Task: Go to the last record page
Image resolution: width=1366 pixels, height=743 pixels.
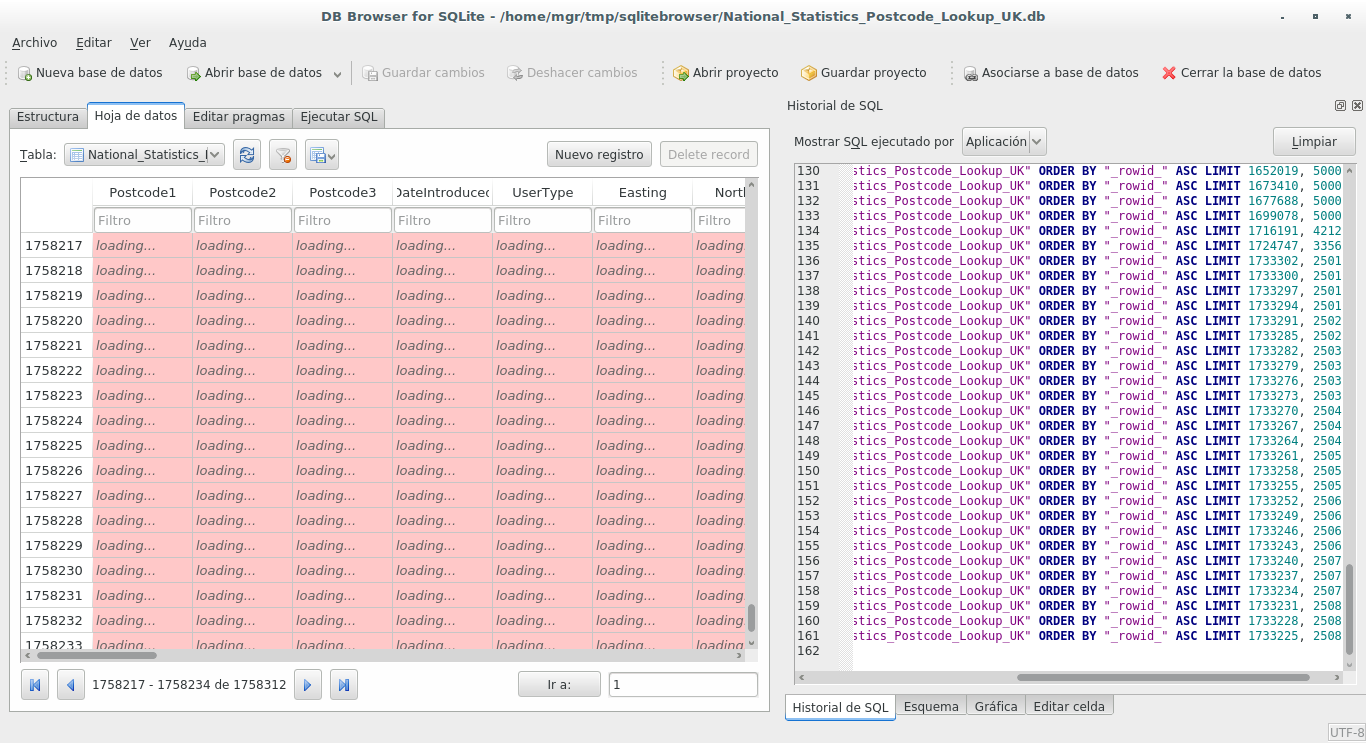Action: coord(344,684)
